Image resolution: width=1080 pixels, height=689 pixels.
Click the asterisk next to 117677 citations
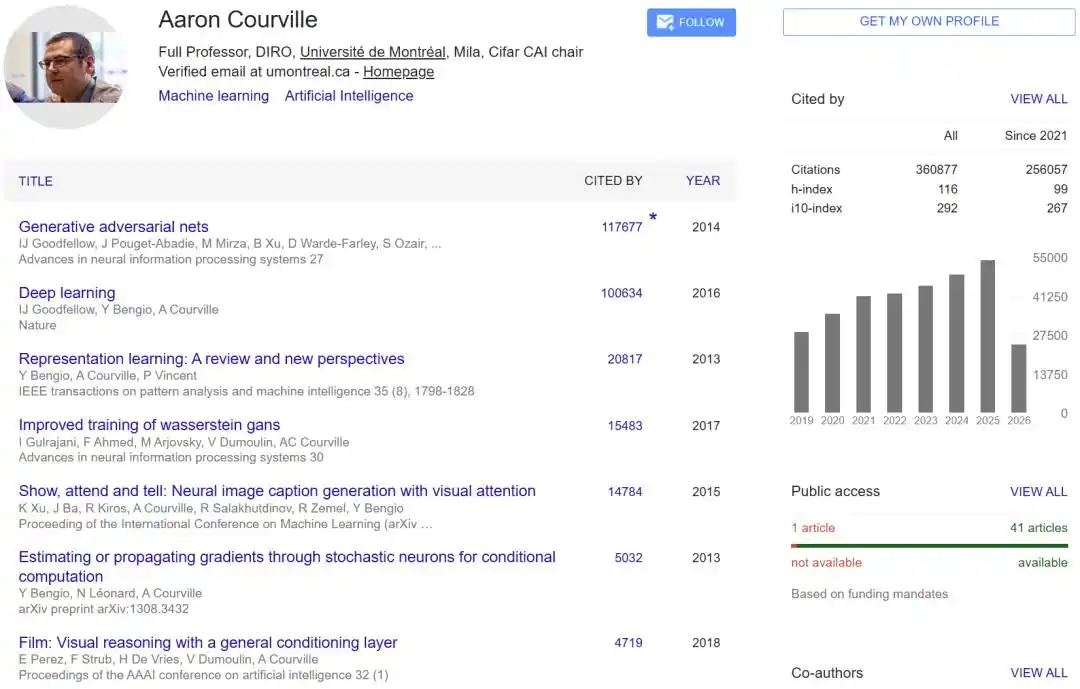[653, 217]
